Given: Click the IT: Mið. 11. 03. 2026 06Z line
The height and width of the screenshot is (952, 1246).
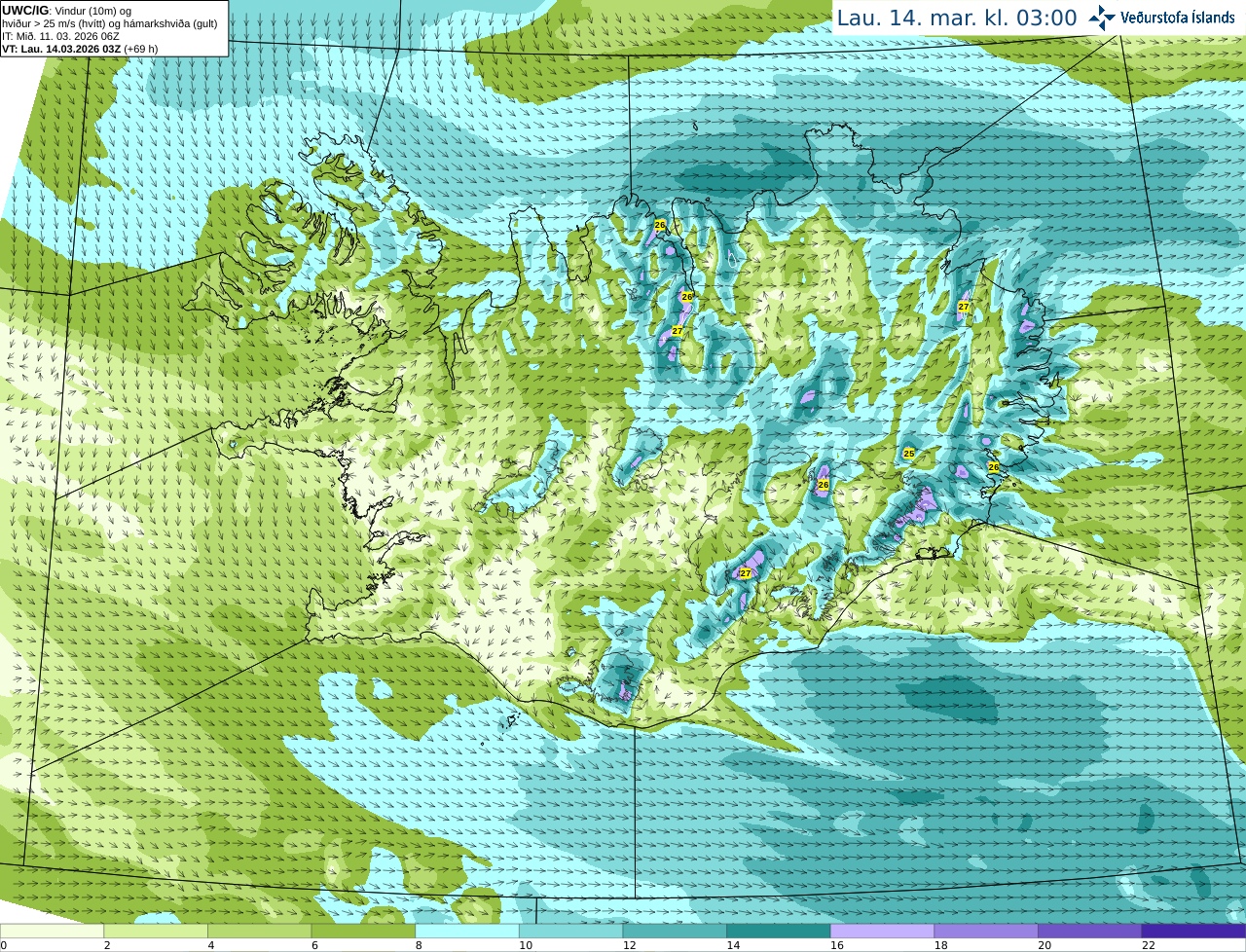Looking at the screenshot, I should tap(60, 36).
